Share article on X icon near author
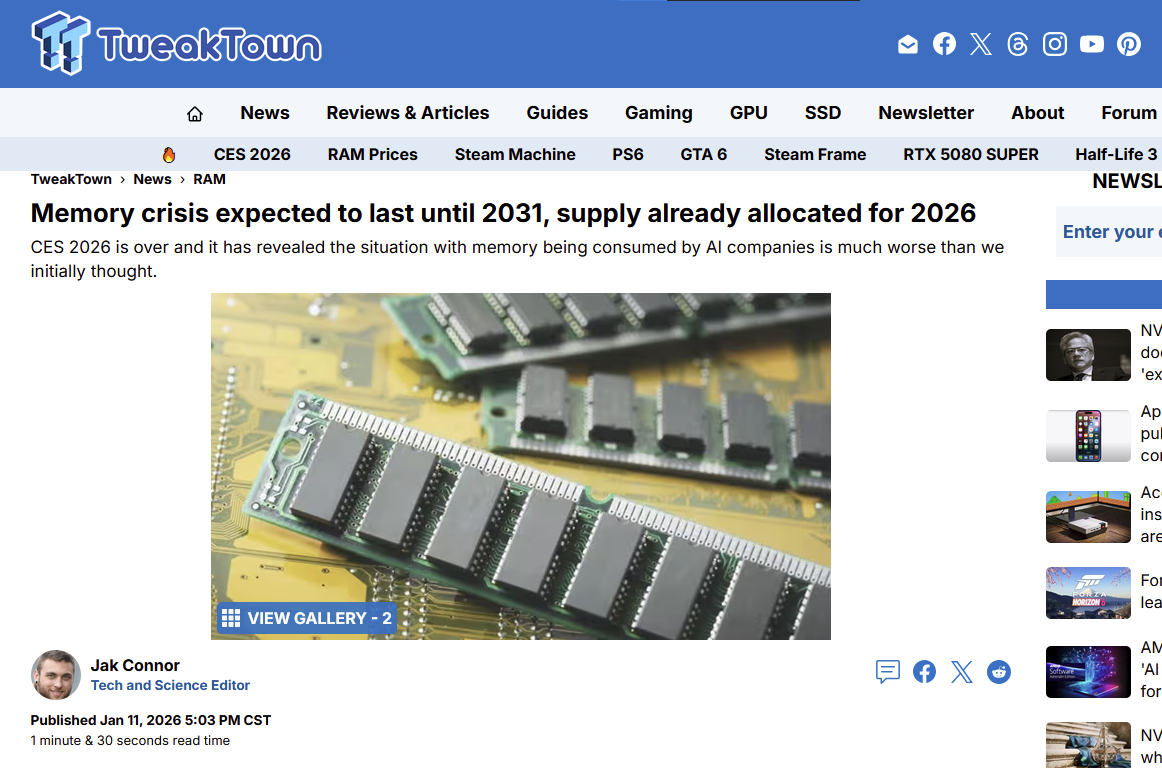 click(961, 672)
